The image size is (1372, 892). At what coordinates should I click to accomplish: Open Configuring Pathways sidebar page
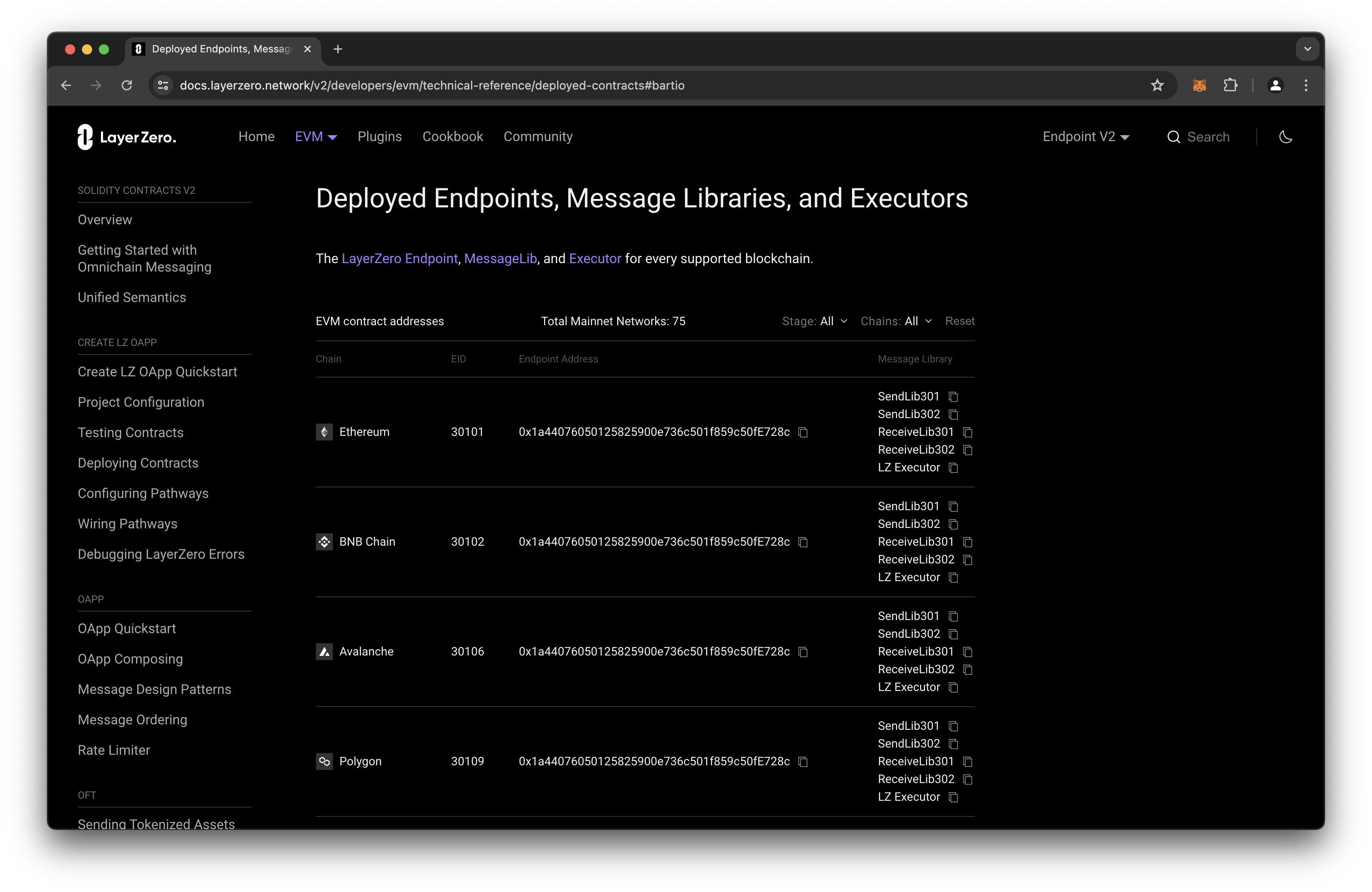point(143,493)
